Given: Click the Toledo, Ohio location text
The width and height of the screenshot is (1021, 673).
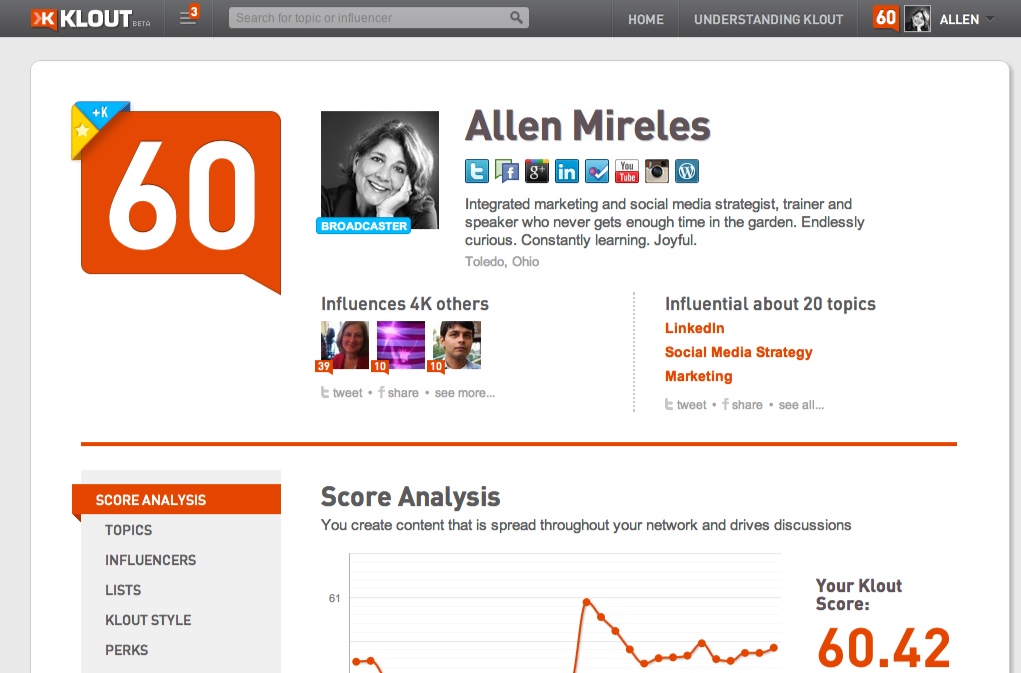Looking at the screenshot, I should (x=501, y=261).
